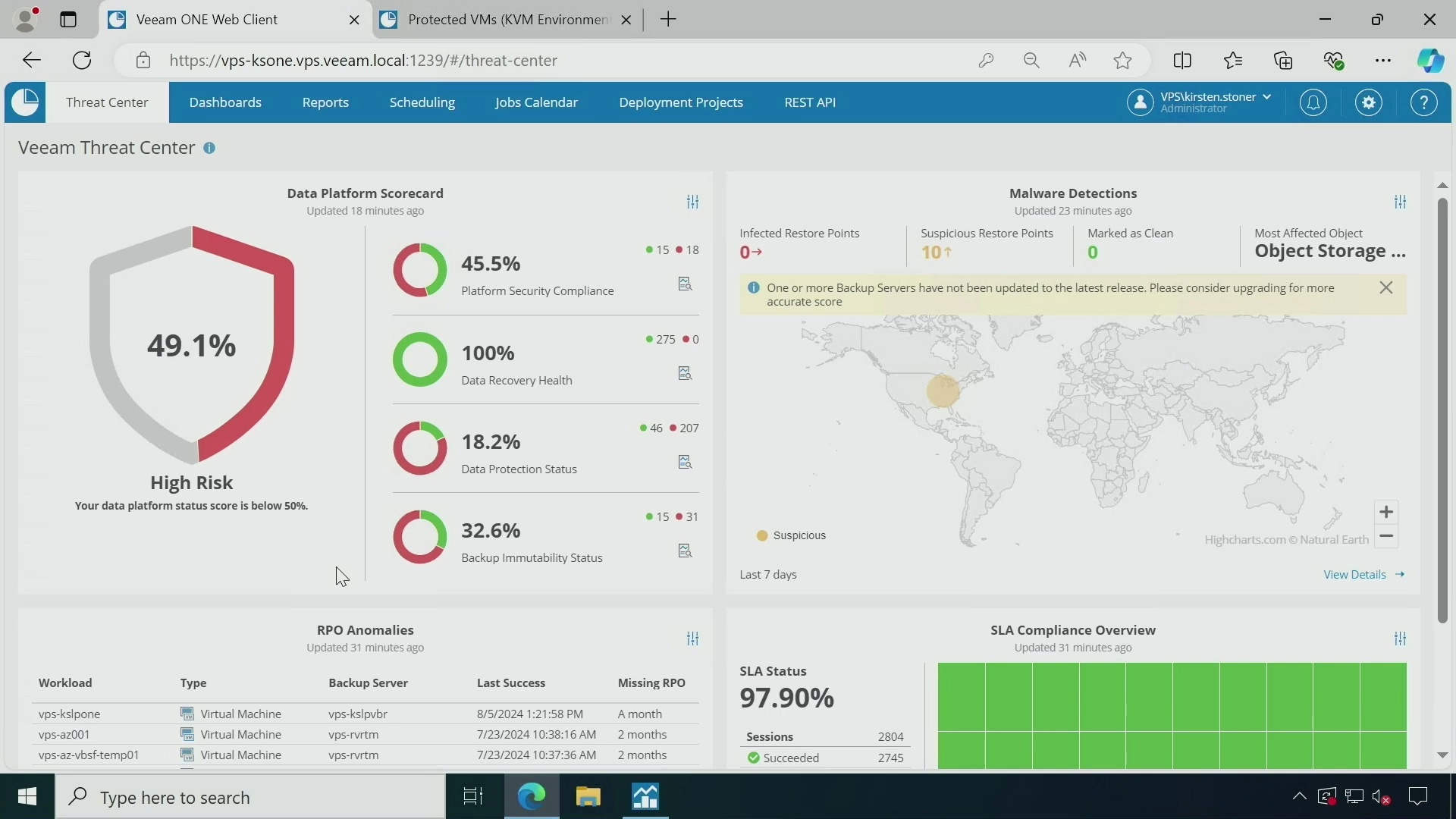Zoom in on the malware map

(x=1386, y=512)
